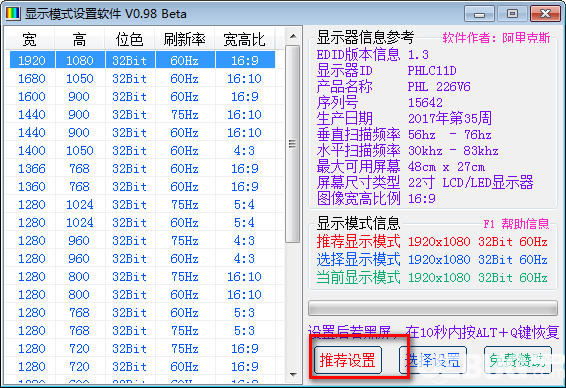This screenshot has width=566, height=388.
Task: Click the 最大可用屏幕 value 48cm x 27cm
Action: click(x=446, y=167)
